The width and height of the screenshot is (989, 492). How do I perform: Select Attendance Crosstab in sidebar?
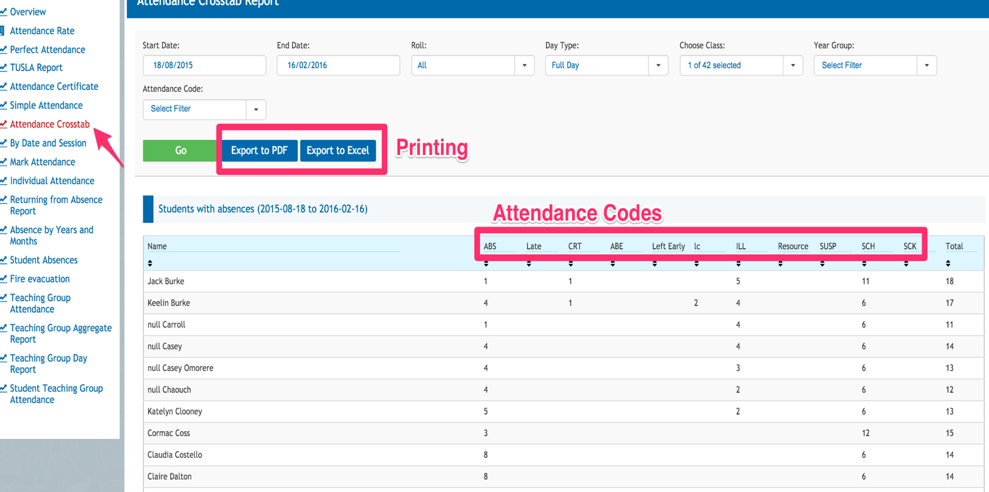[50, 124]
